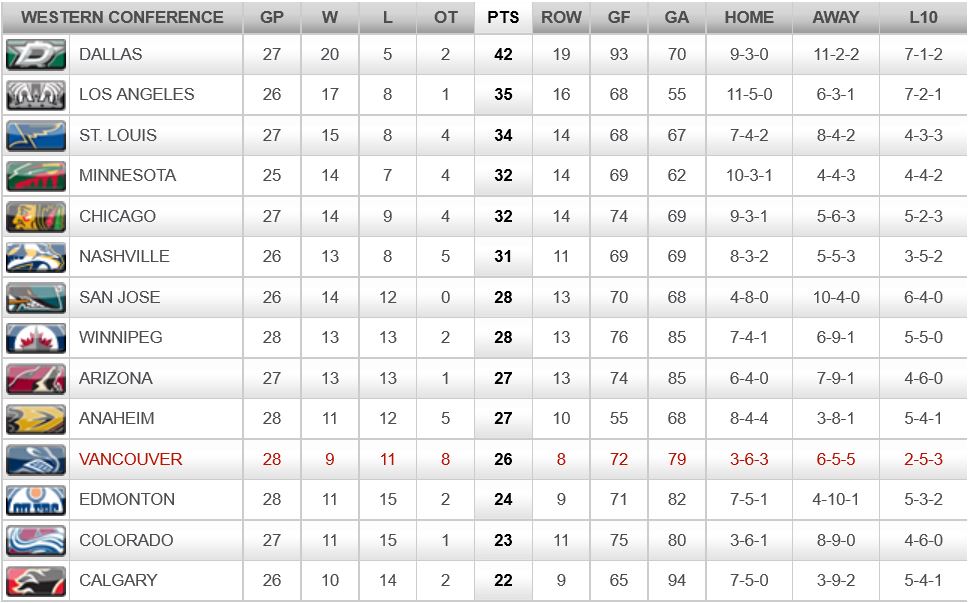Click the Los Angeles Kings logo

coord(36,95)
